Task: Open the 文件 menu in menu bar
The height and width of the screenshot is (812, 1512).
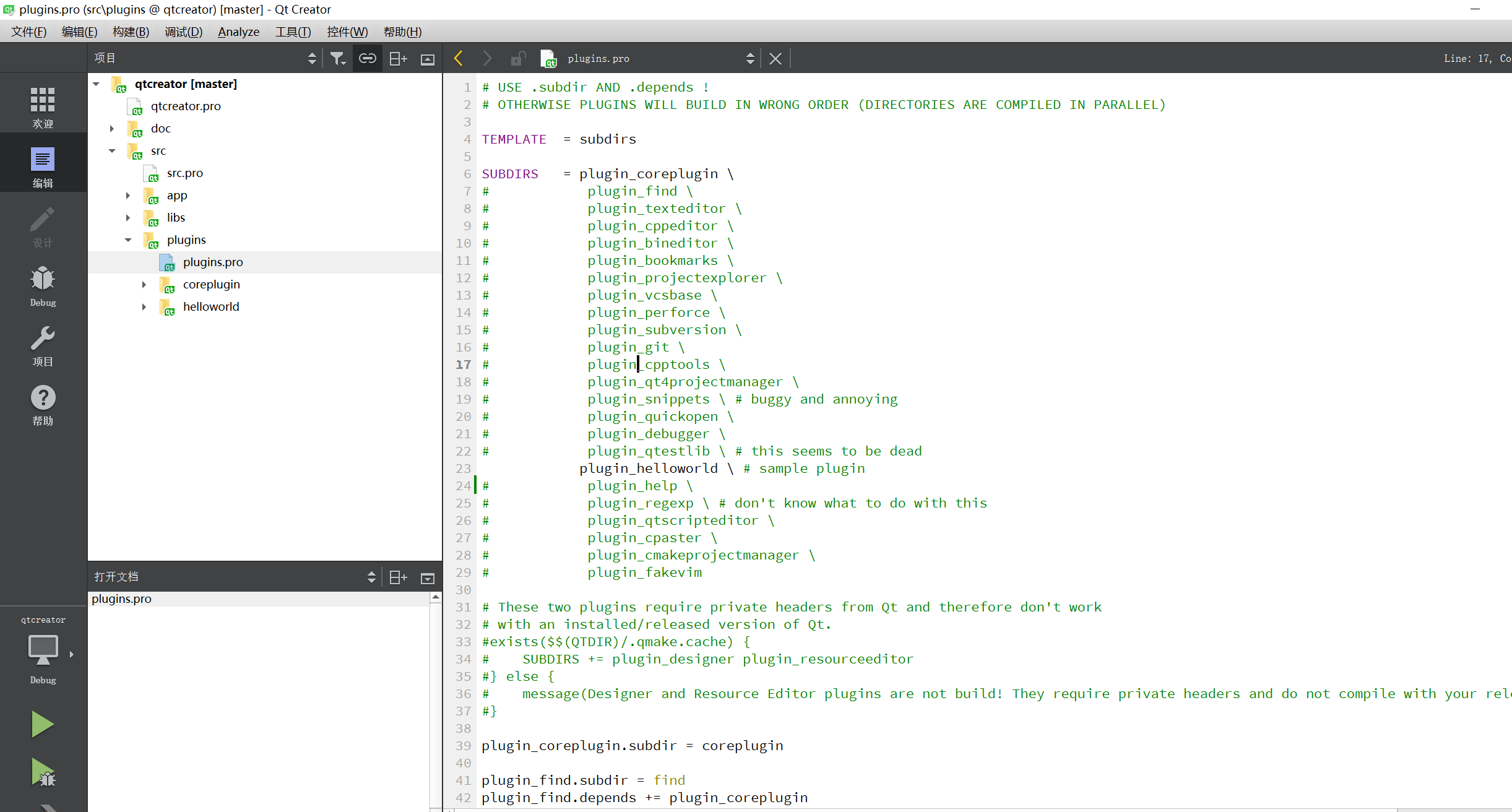Action: pos(29,31)
